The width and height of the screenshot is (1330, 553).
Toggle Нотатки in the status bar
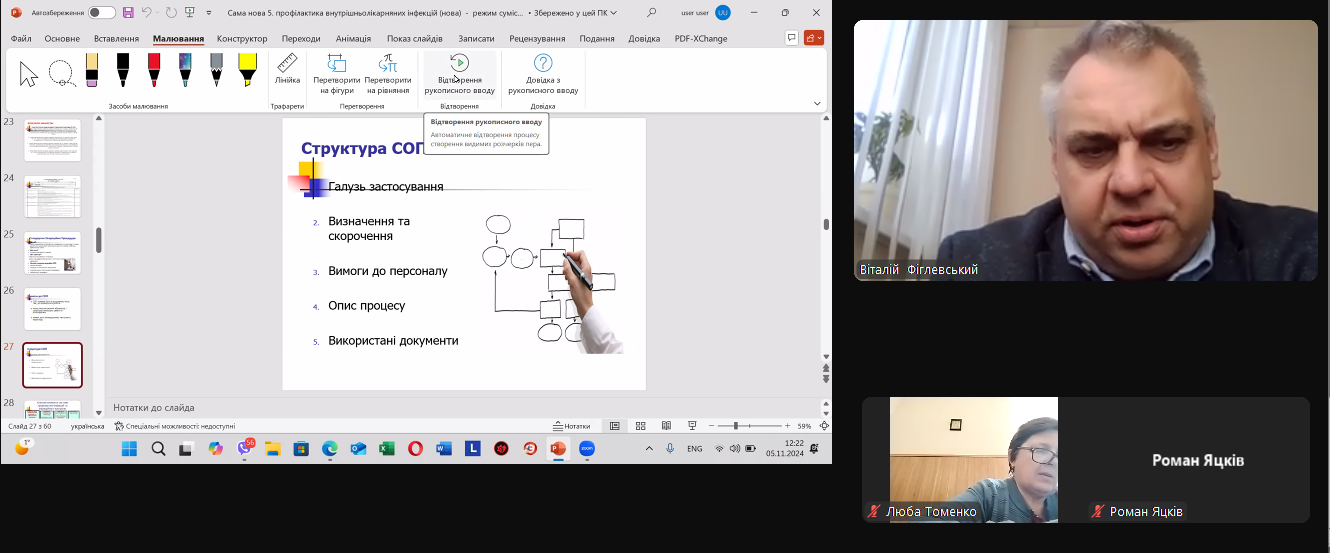pyautogui.click(x=571, y=426)
